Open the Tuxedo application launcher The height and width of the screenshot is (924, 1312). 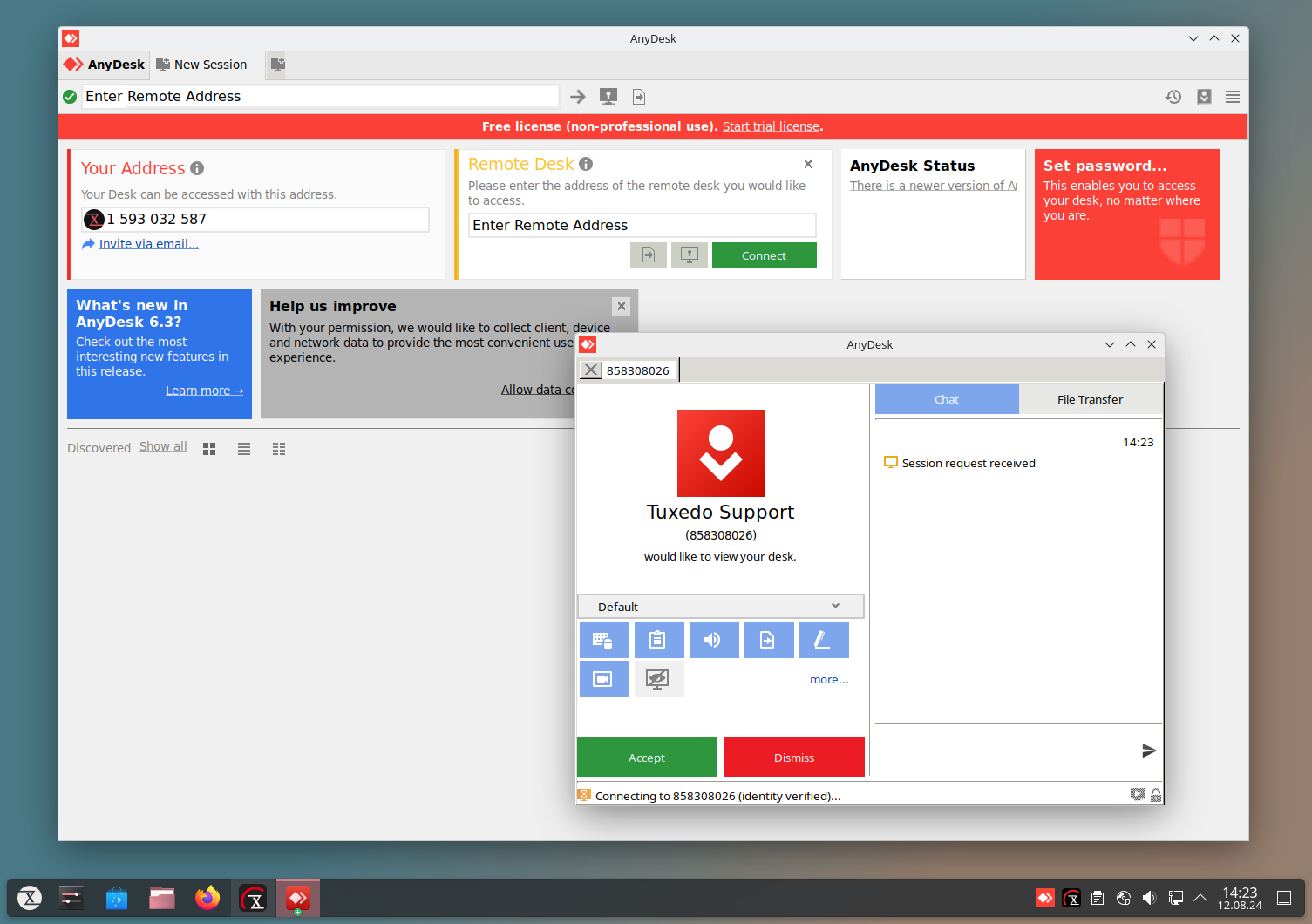(x=30, y=898)
